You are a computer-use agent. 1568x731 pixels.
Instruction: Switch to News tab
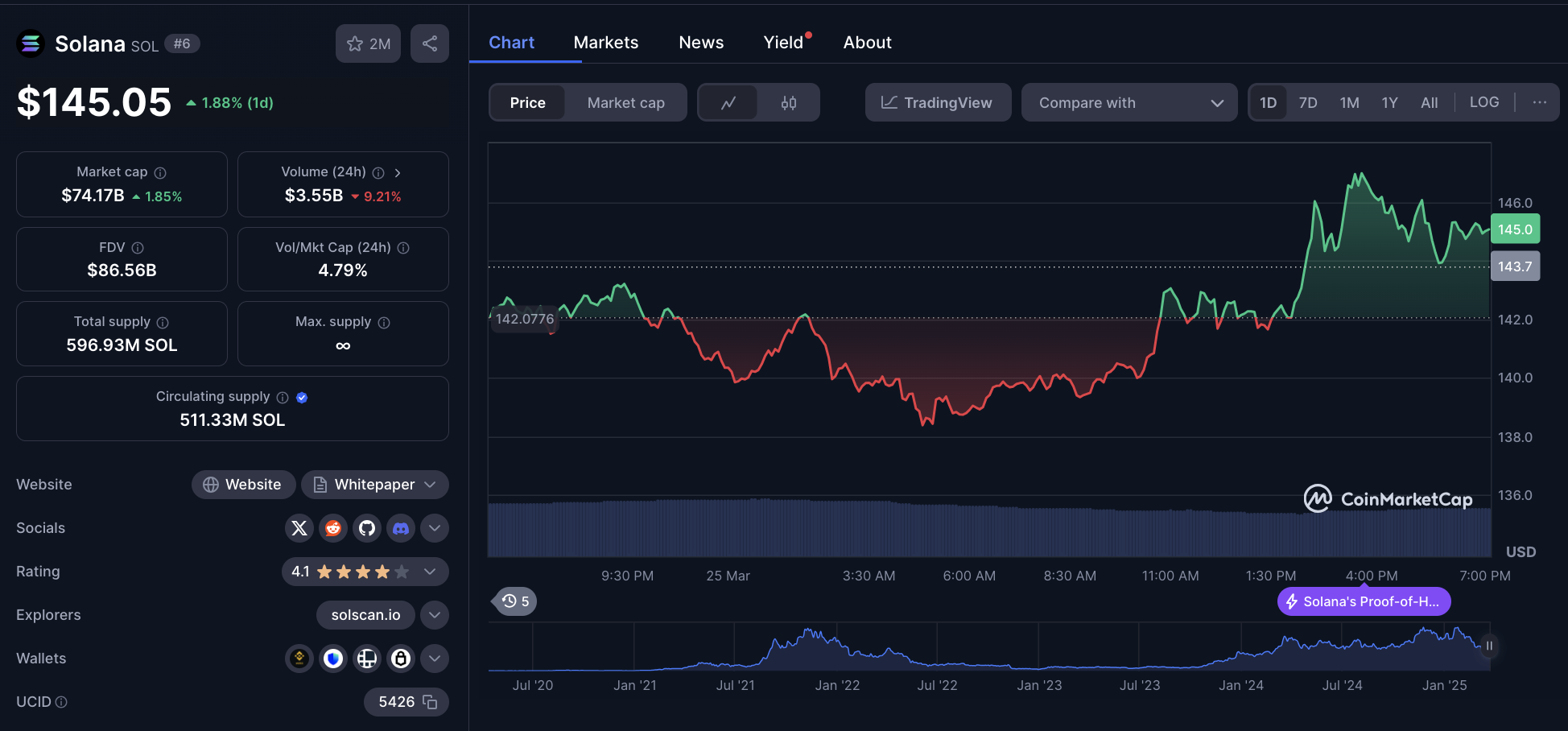[x=701, y=43]
